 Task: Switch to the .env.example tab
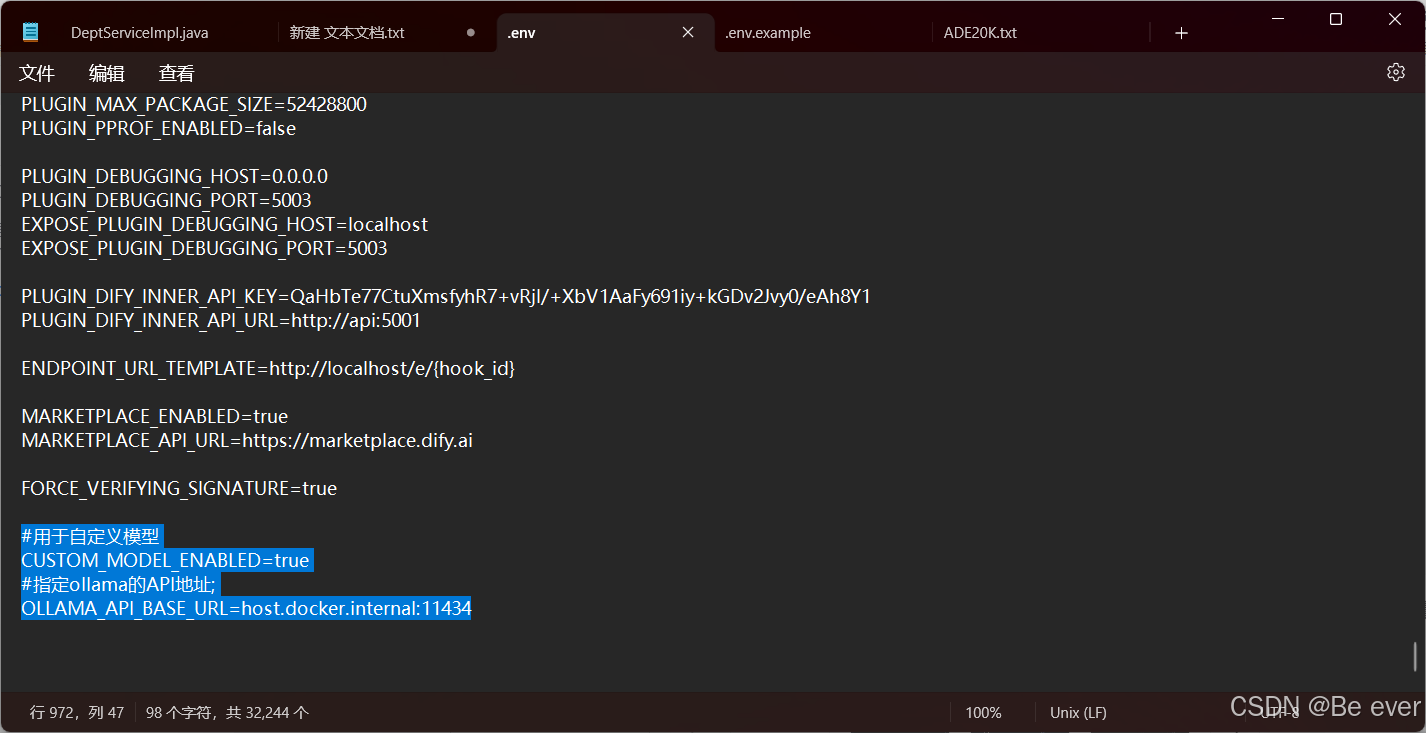pyautogui.click(x=768, y=32)
